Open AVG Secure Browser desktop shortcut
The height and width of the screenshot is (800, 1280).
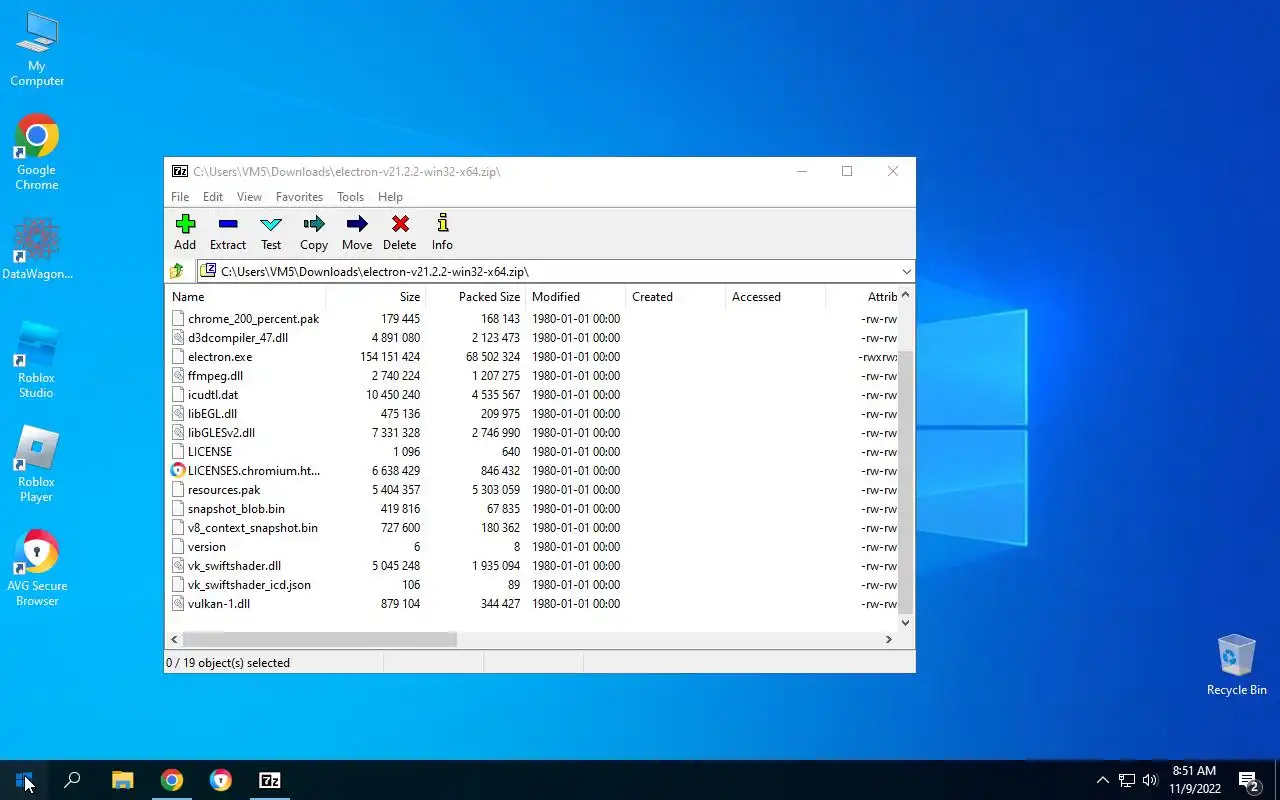pos(37,568)
